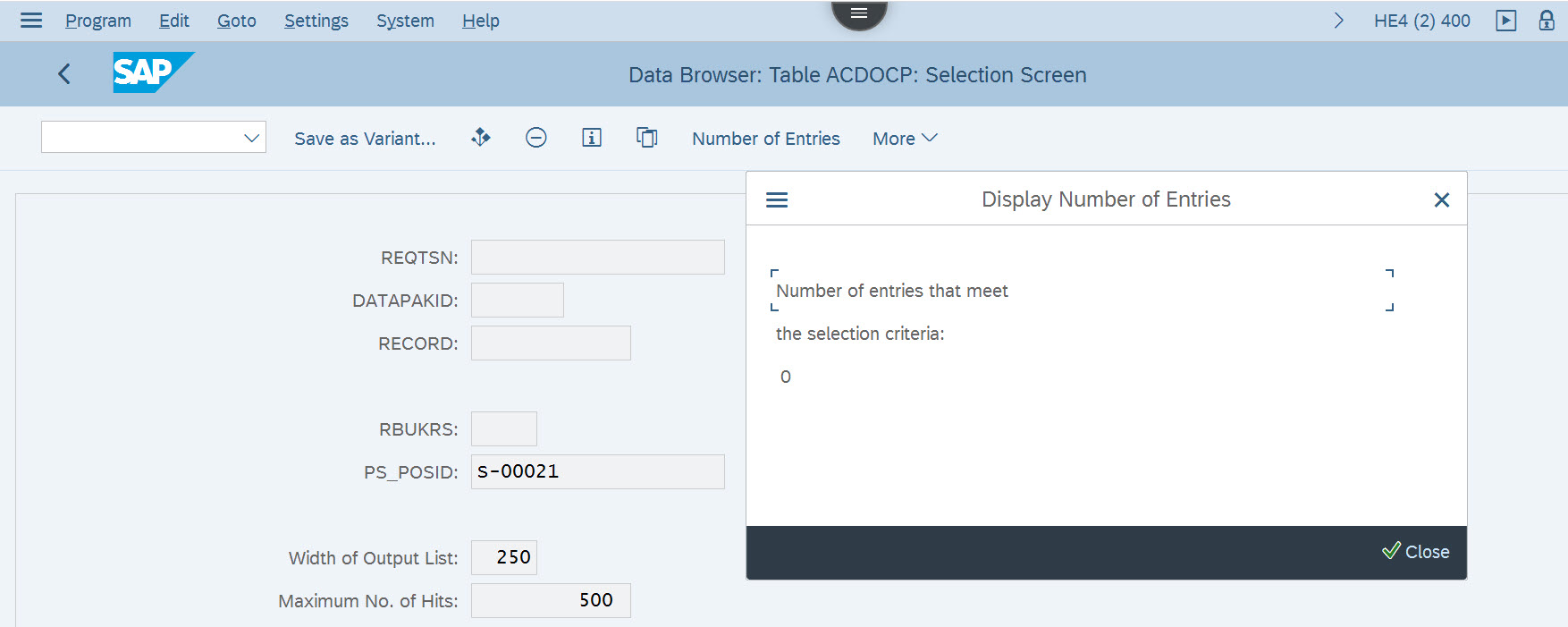This screenshot has width=1568, height=627.
Task: Open the hamburger menu at top left
Action: click(31, 21)
